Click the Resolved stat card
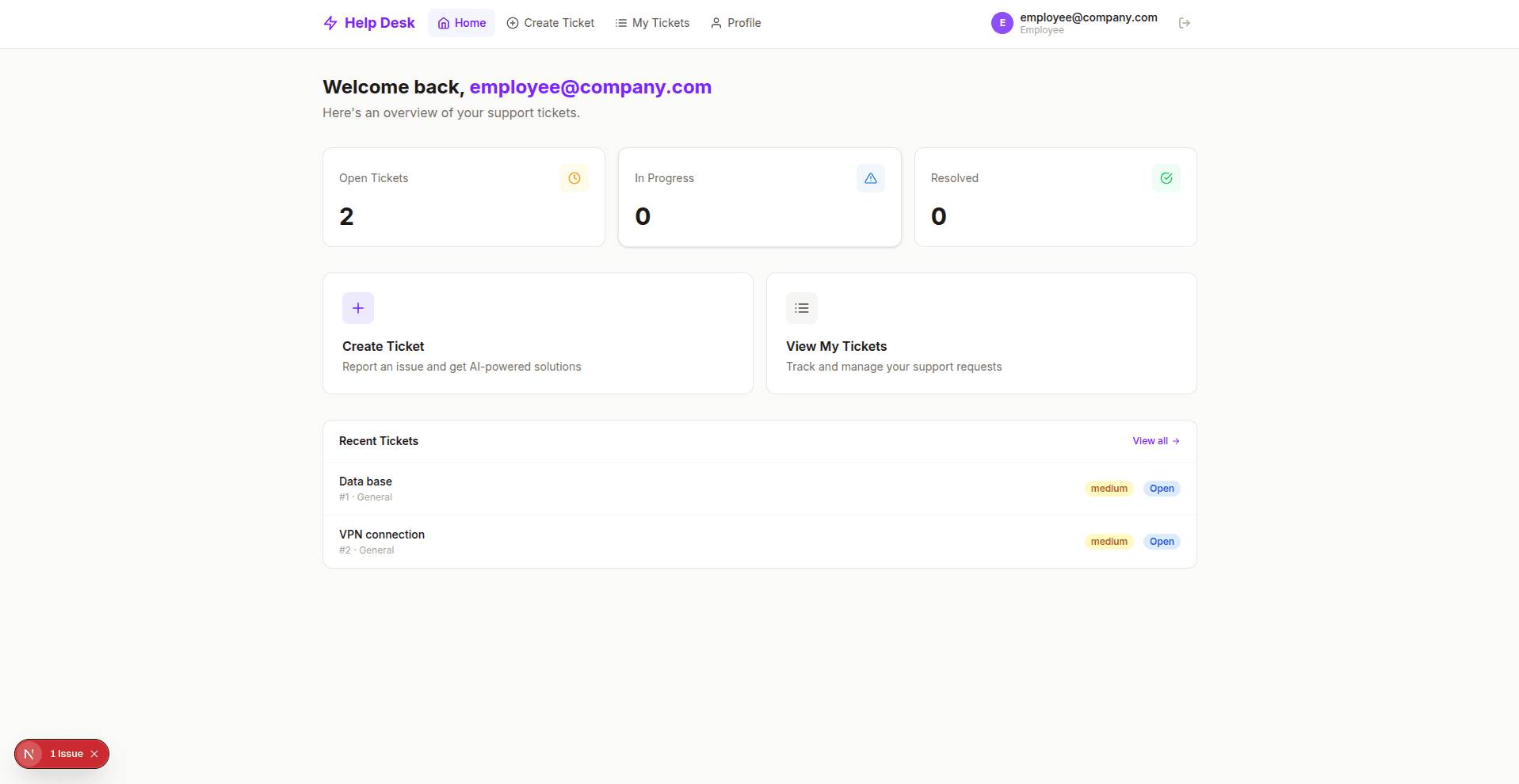Viewport: 1519px width, 784px height. click(1055, 197)
